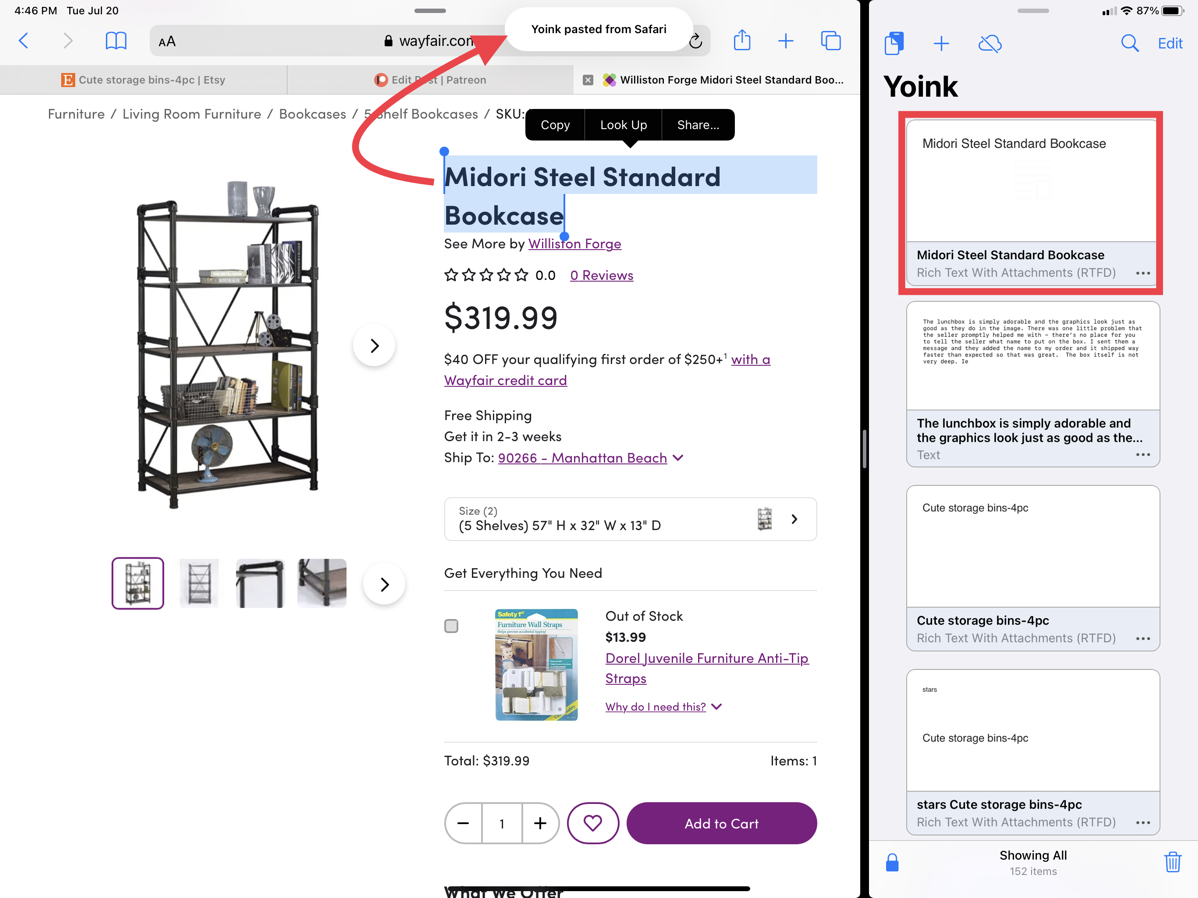Choose Copy in the selection menu

coord(555,125)
